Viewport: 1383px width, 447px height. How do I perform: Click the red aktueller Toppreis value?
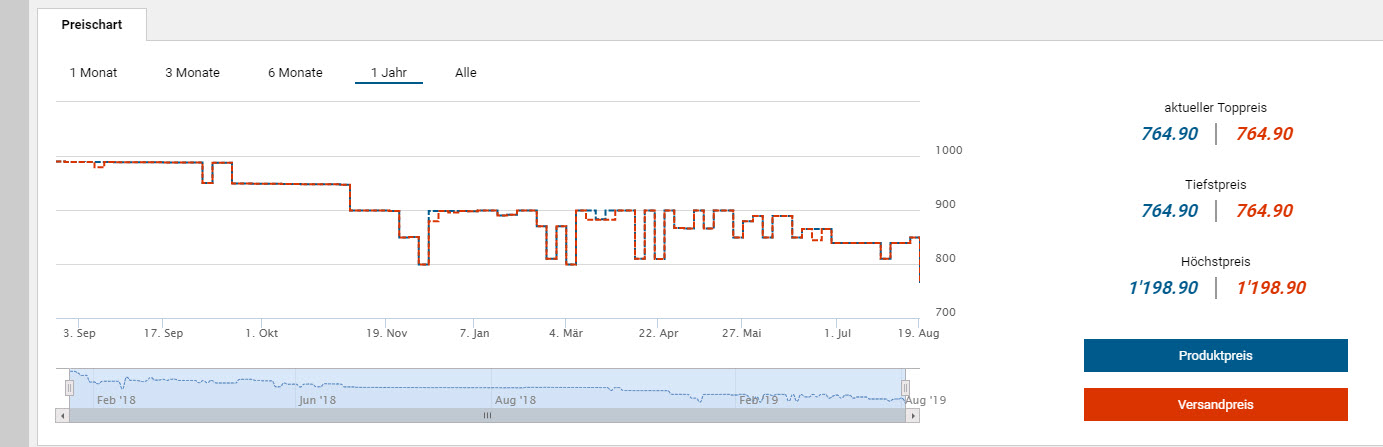(x=1264, y=134)
